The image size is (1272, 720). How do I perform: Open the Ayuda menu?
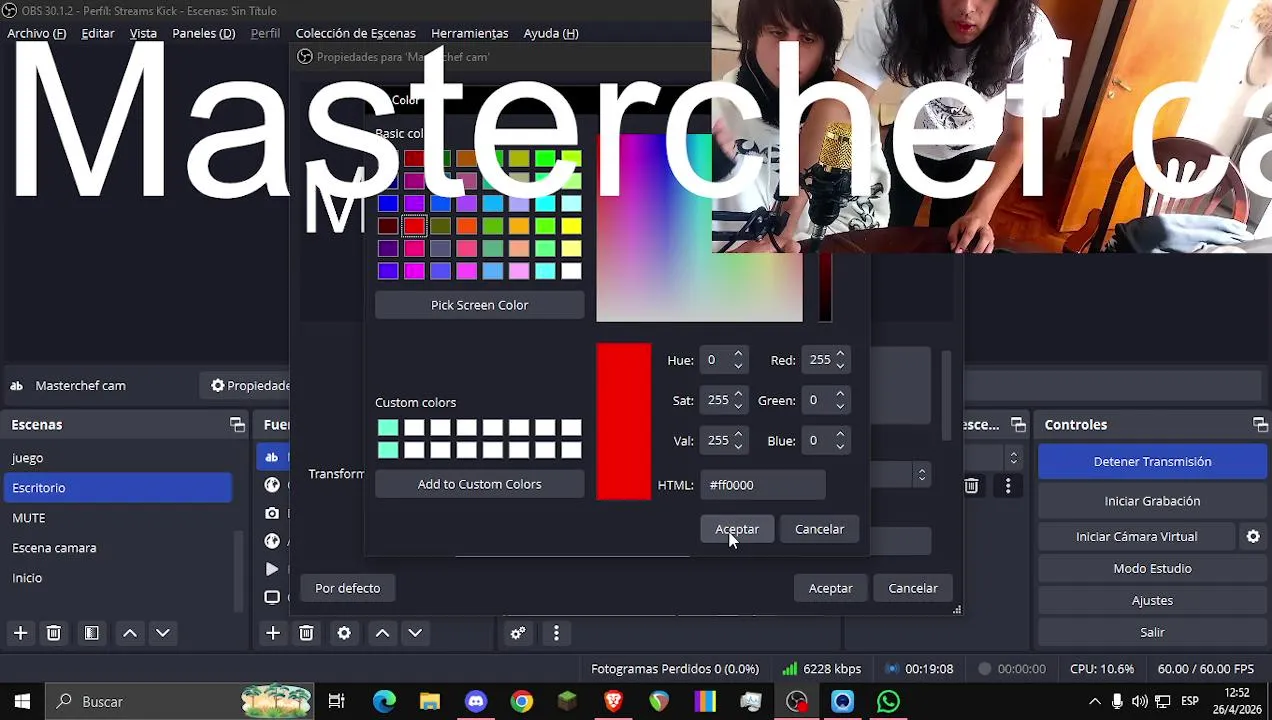(550, 33)
